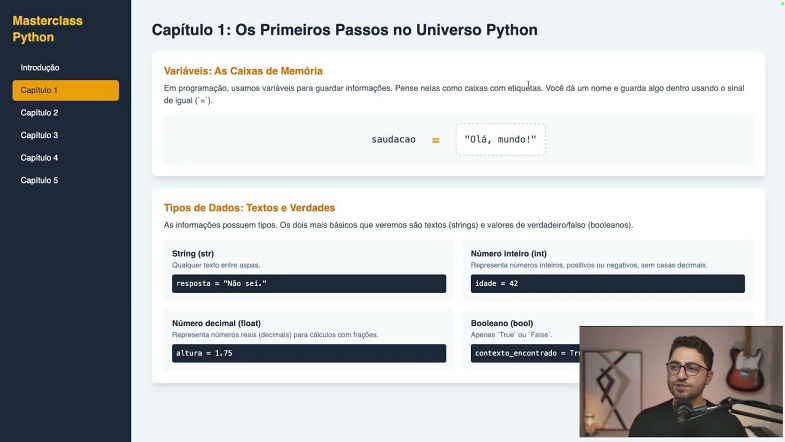Open the Introdução sidebar item
This screenshot has height=442, width=785.
tap(40, 68)
